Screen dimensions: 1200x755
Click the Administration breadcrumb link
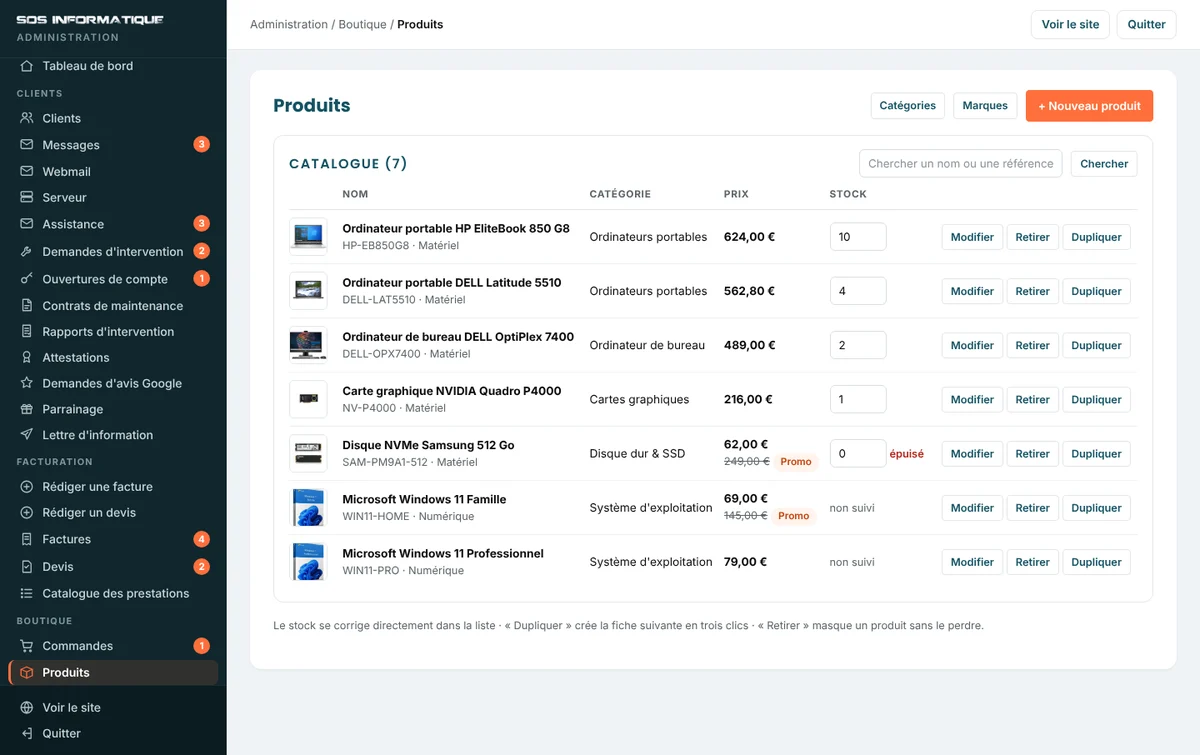point(289,25)
